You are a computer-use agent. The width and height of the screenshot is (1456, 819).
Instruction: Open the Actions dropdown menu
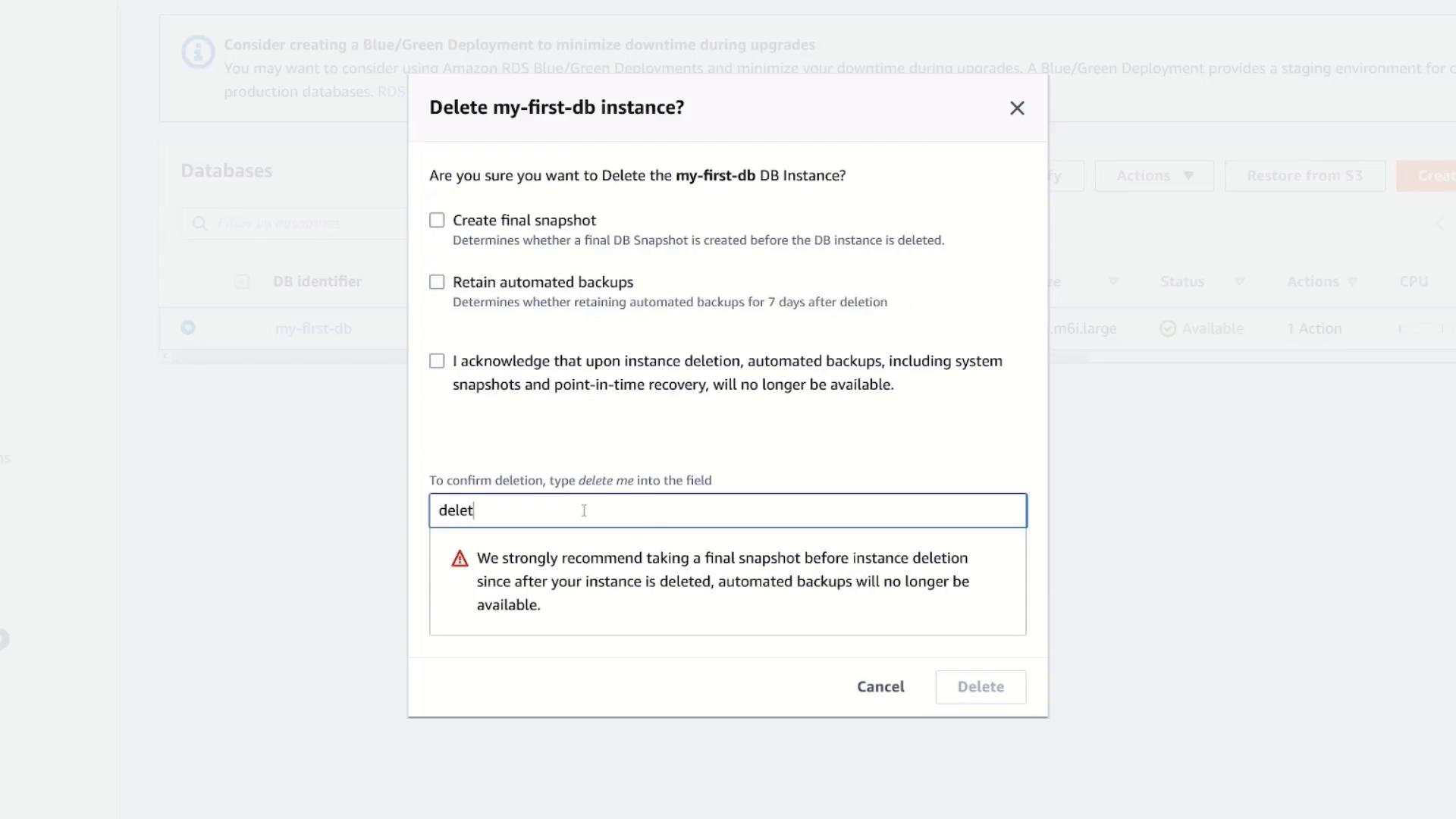1153,176
